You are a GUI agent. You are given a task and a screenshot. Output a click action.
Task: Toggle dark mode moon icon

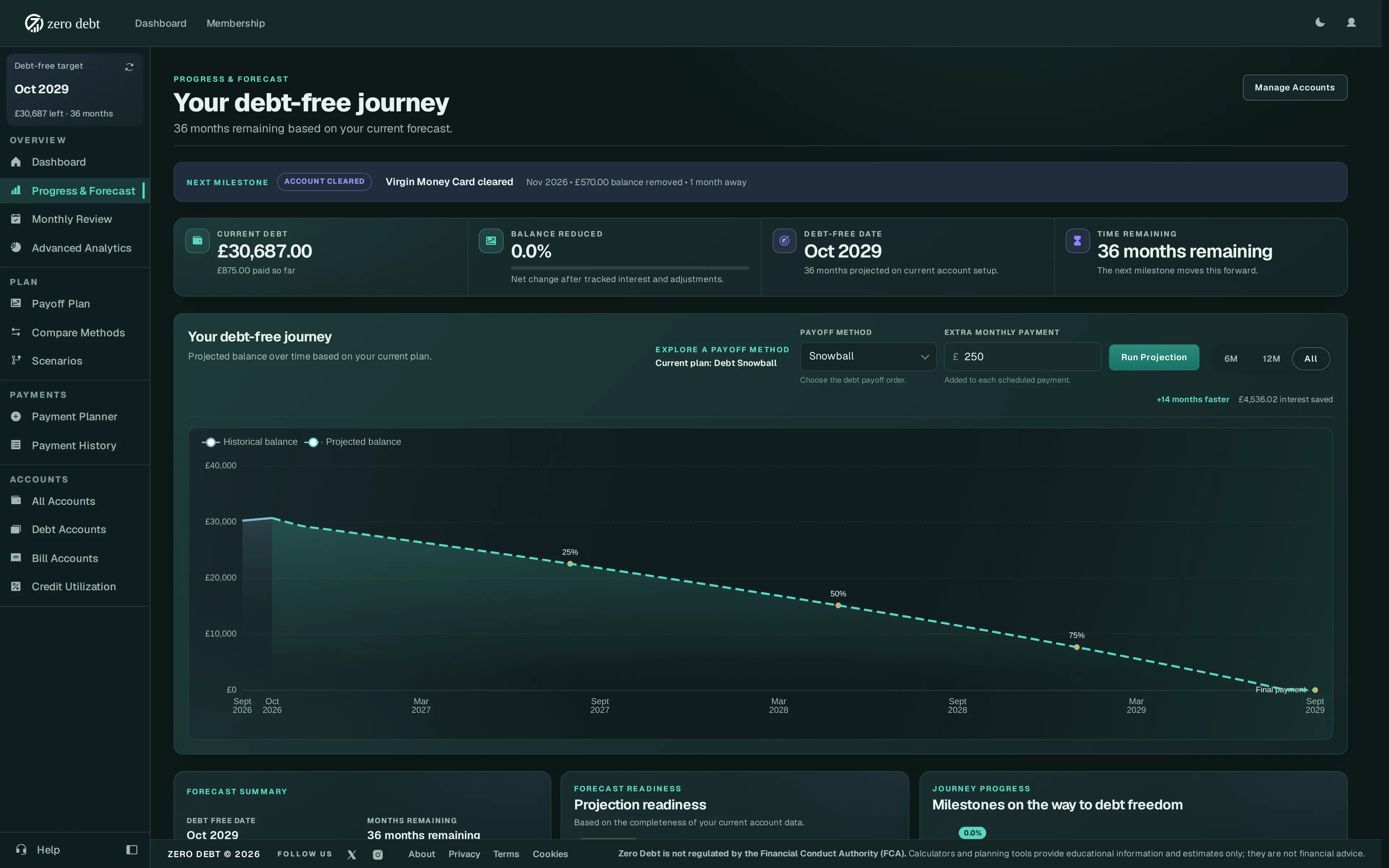(x=1320, y=22)
